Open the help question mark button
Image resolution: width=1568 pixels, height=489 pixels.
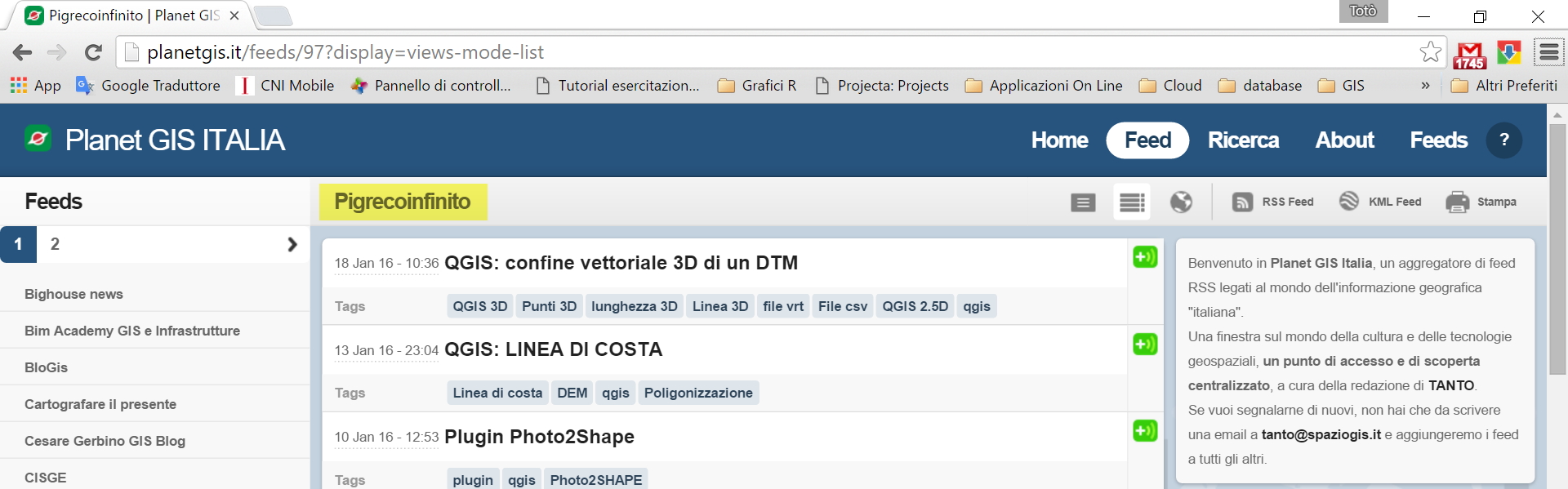pos(1503,140)
